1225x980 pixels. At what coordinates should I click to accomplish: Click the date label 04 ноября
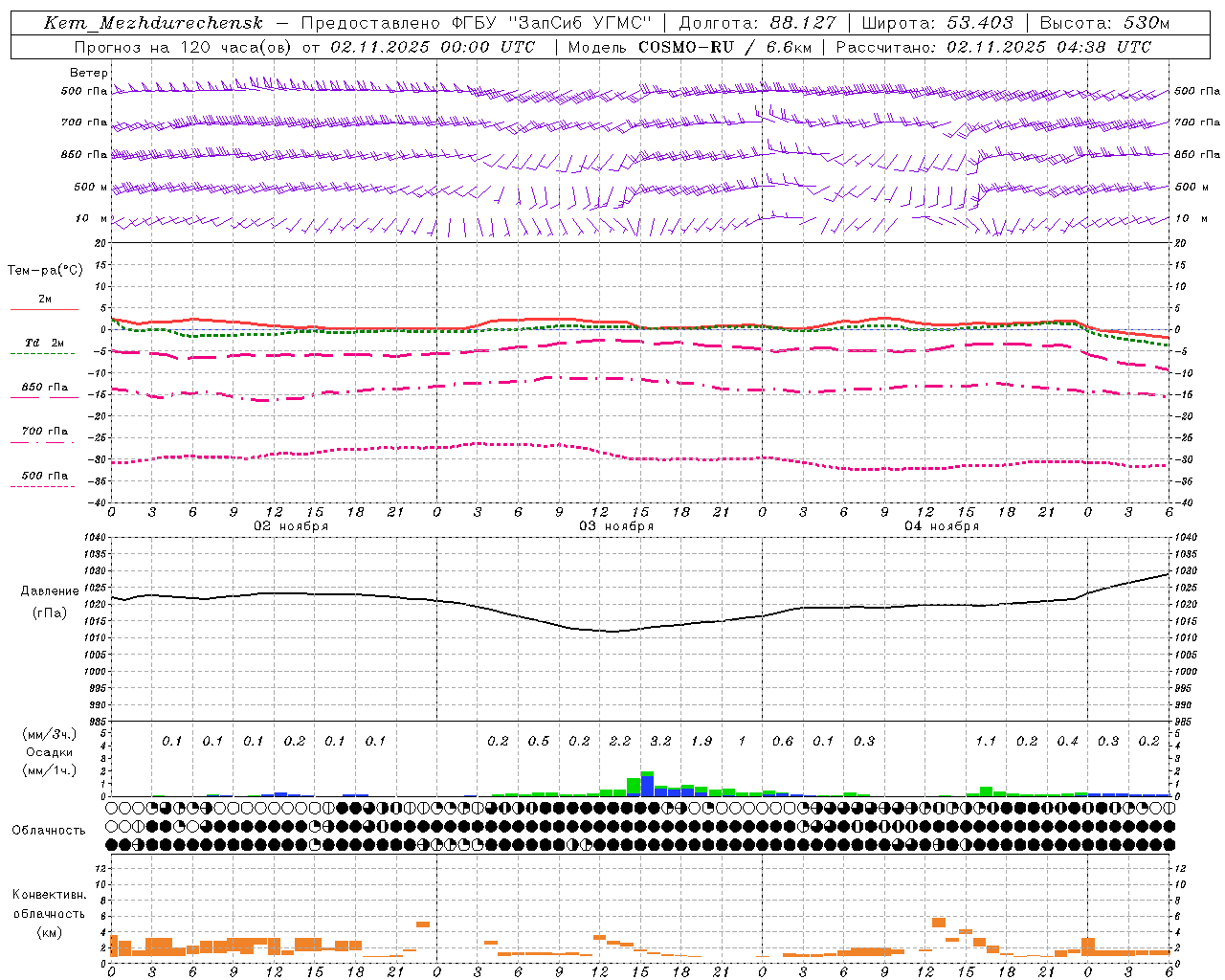click(942, 526)
